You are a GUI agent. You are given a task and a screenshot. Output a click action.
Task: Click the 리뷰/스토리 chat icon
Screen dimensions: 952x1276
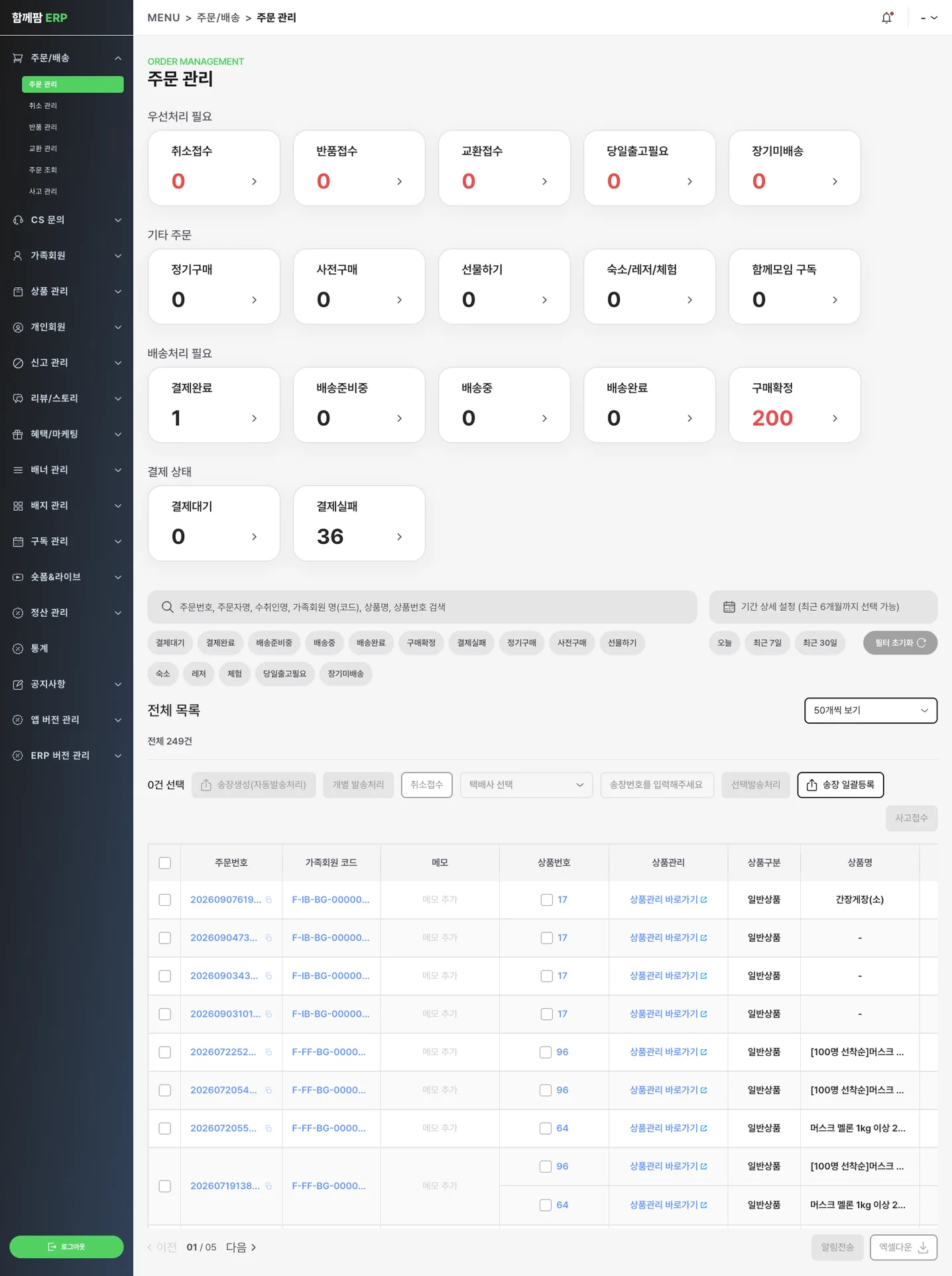click(x=18, y=399)
